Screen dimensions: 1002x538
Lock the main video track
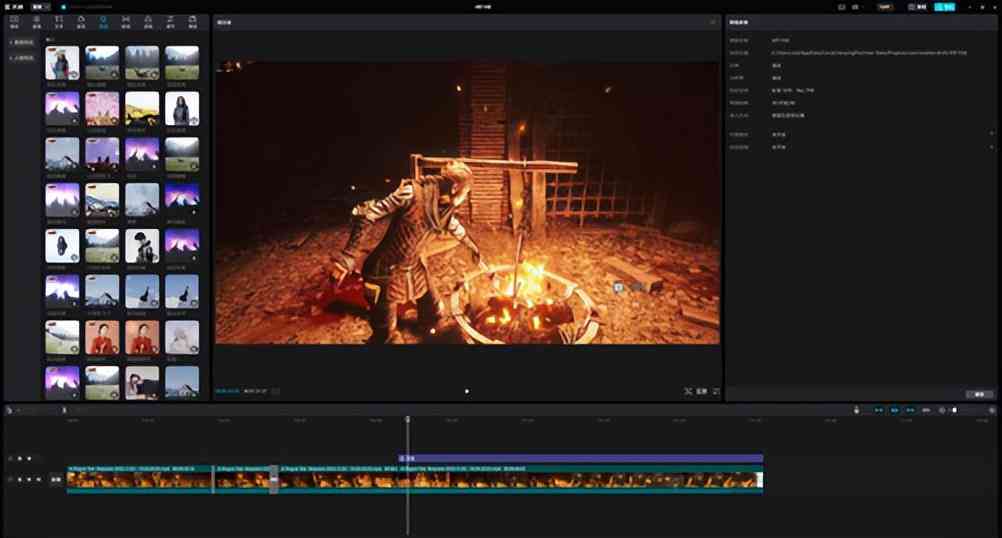click(20, 479)
